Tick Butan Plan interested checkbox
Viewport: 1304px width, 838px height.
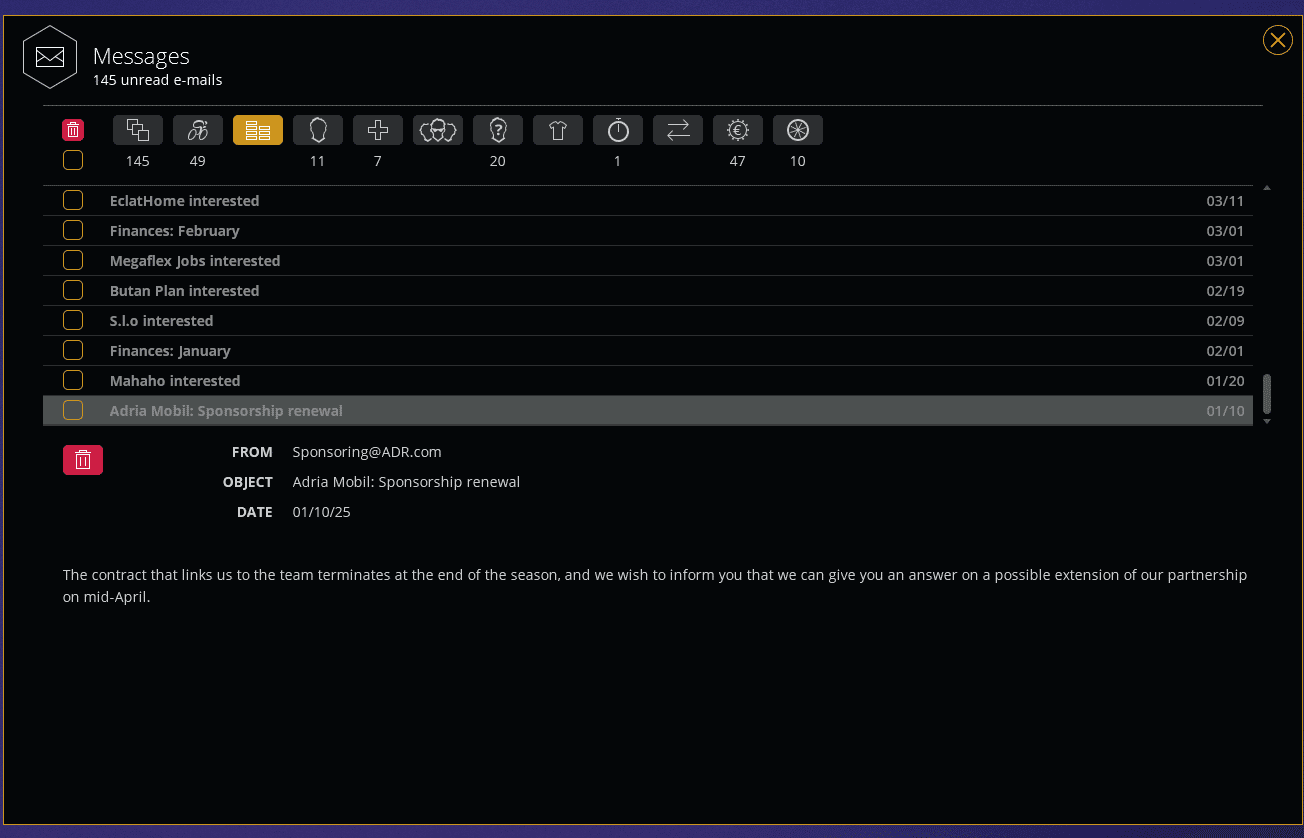[x=73, y=290]
